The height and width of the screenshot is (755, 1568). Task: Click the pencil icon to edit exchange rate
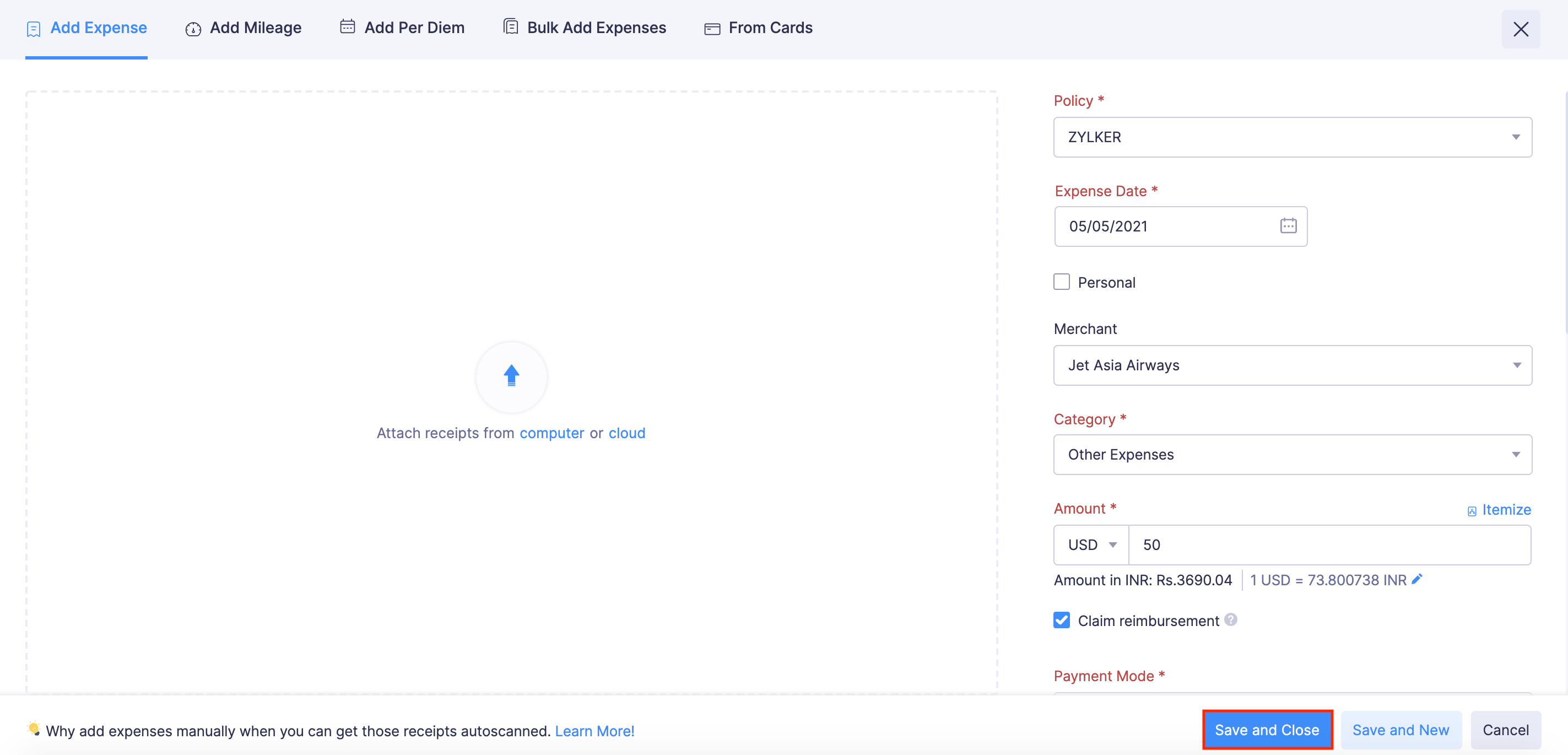[1417, 579]
